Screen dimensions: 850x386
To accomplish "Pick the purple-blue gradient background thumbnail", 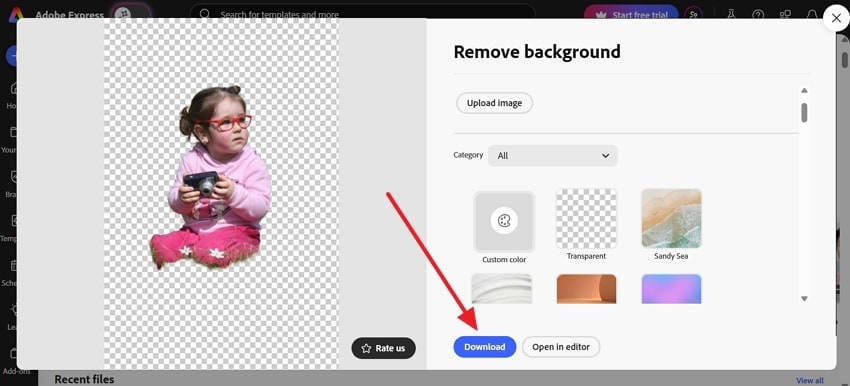I will [x=671, y=289].
